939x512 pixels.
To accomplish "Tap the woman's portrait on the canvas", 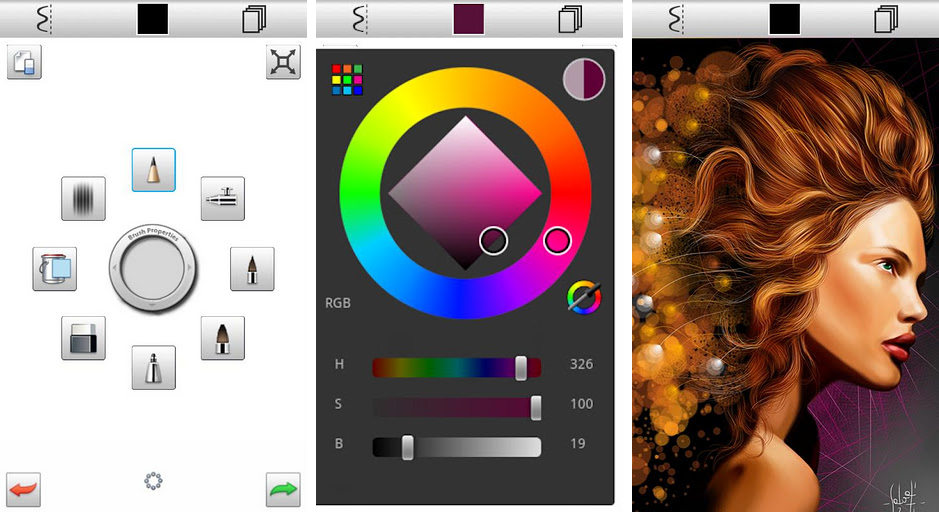I will point(786,275).
